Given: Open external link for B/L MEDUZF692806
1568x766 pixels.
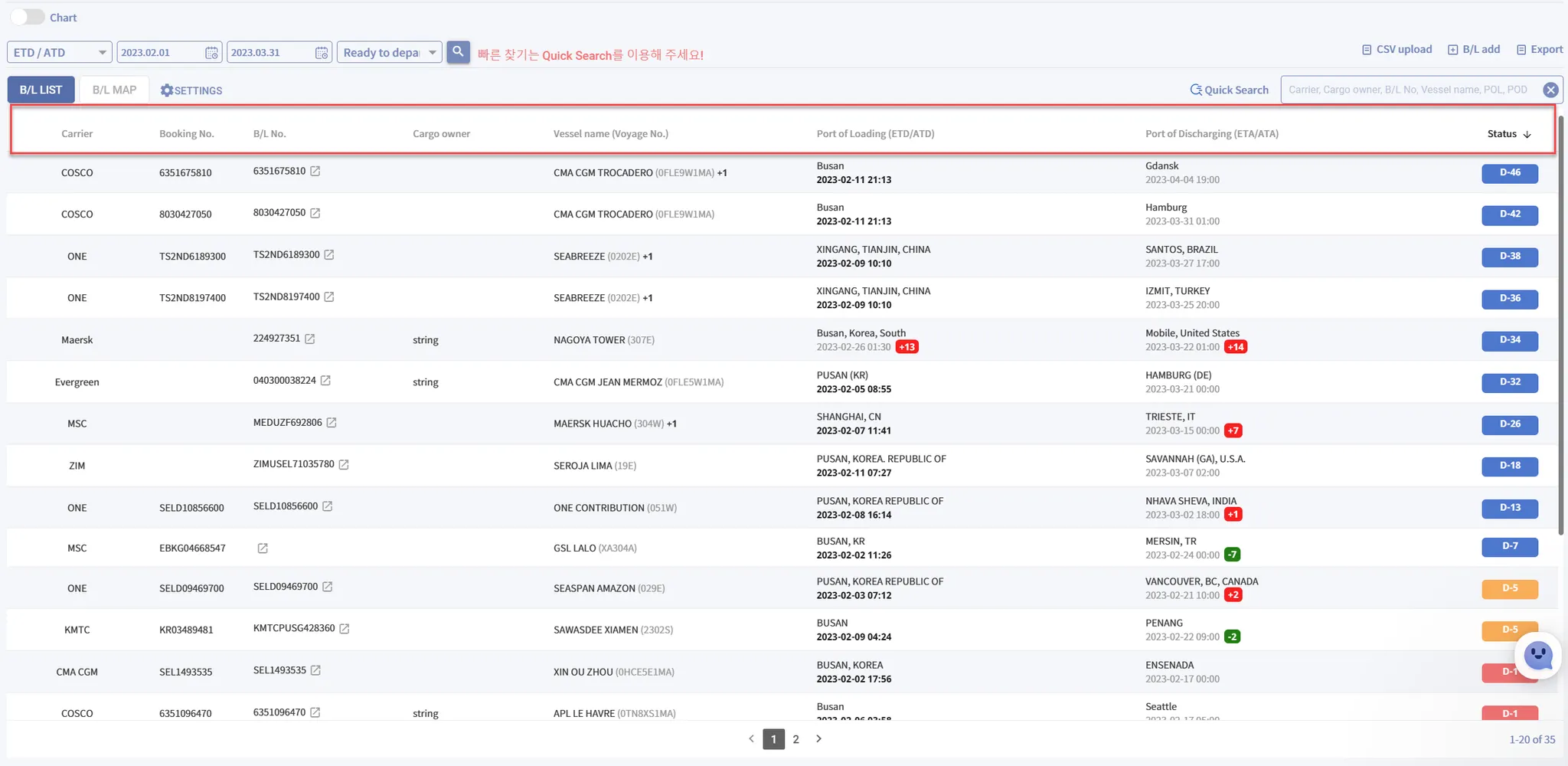Looking at the screenshot, I should (x=332, y=422).
